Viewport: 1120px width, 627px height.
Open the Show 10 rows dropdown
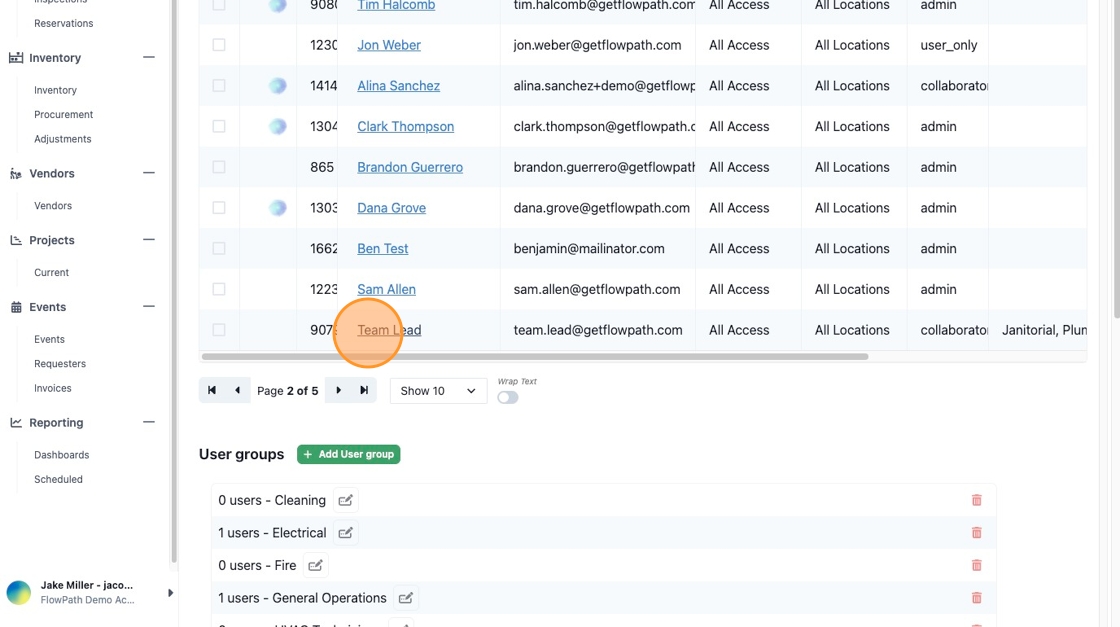point(438,391)
